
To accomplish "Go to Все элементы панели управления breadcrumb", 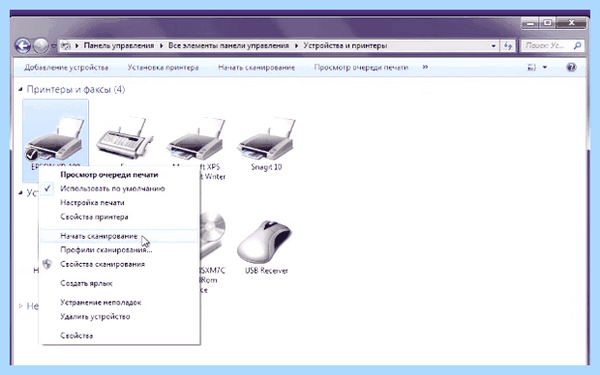I will pos(228,46).
